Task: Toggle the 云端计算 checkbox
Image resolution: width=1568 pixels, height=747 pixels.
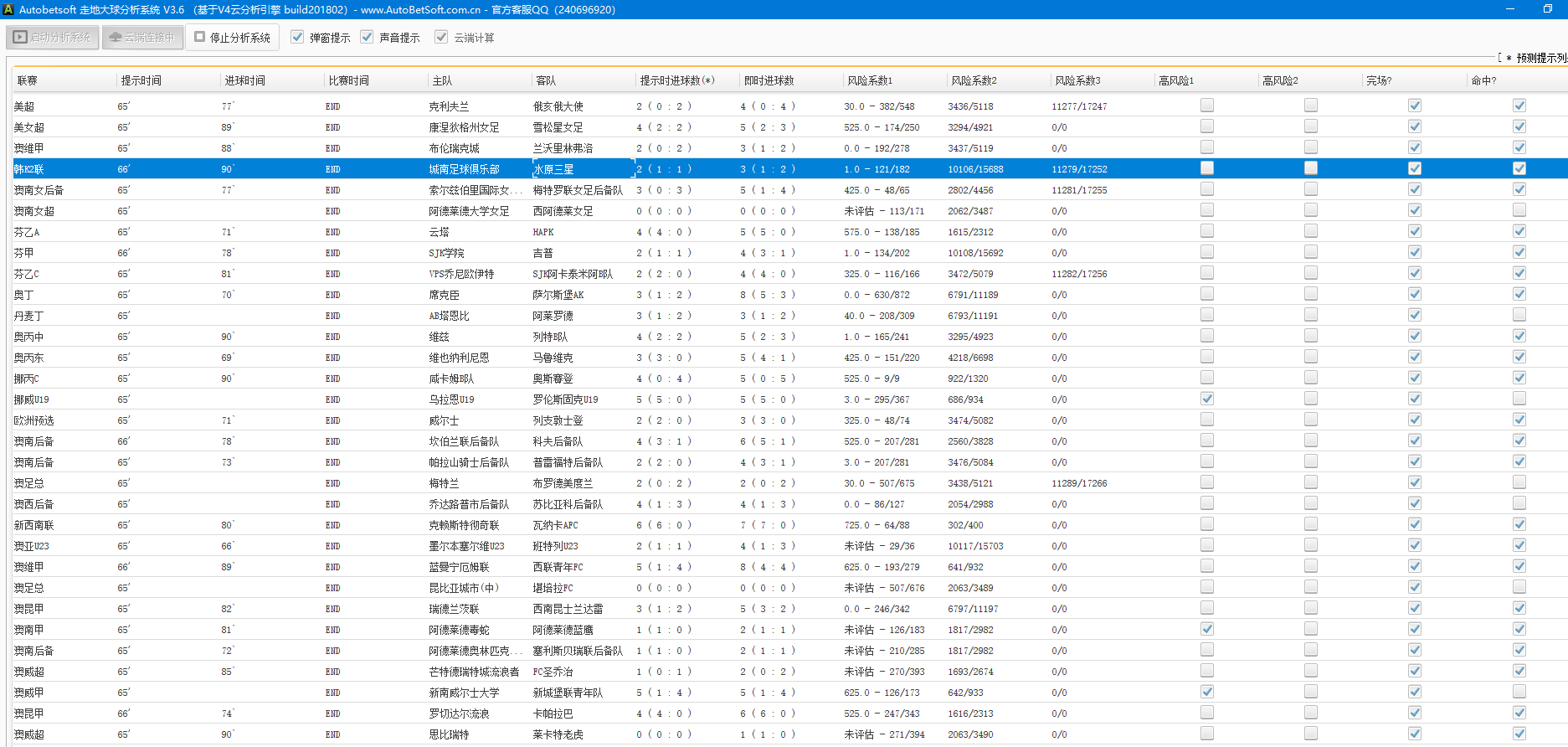Action: click(x=441, y=38)
